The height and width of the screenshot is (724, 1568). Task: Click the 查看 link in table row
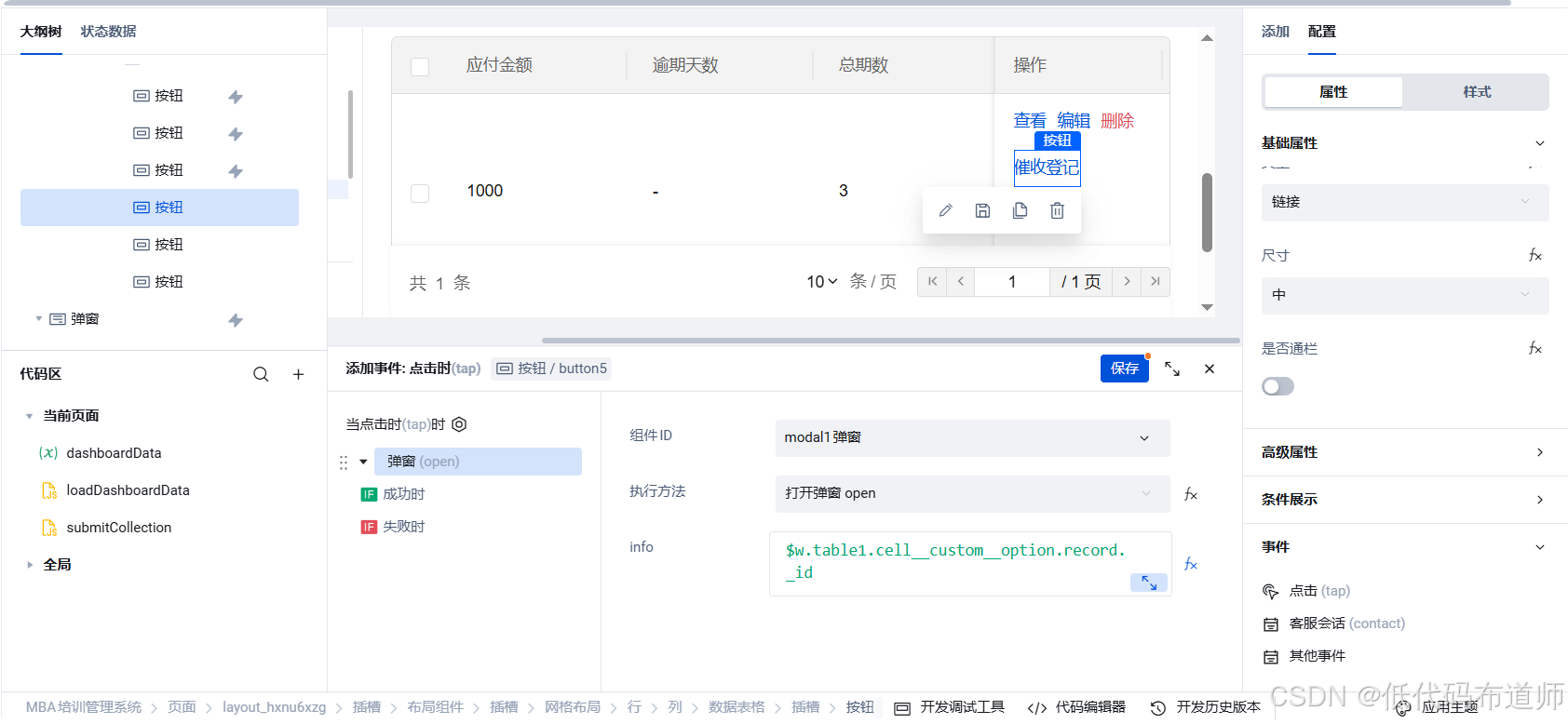pos(1030,120)
